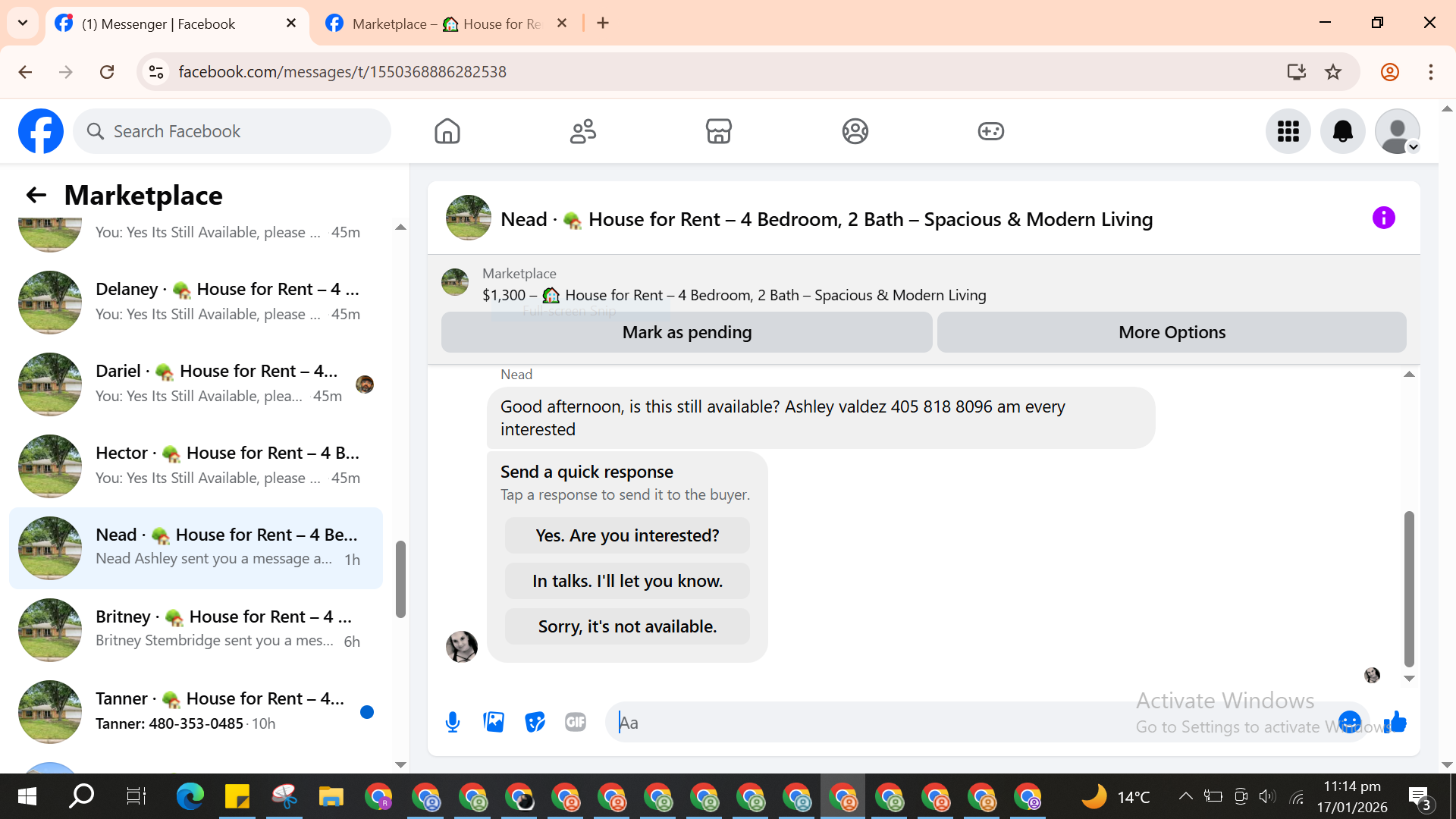The image size is (1456, 819).
Task: Click Mark as pending button
Action: (686, 332)
